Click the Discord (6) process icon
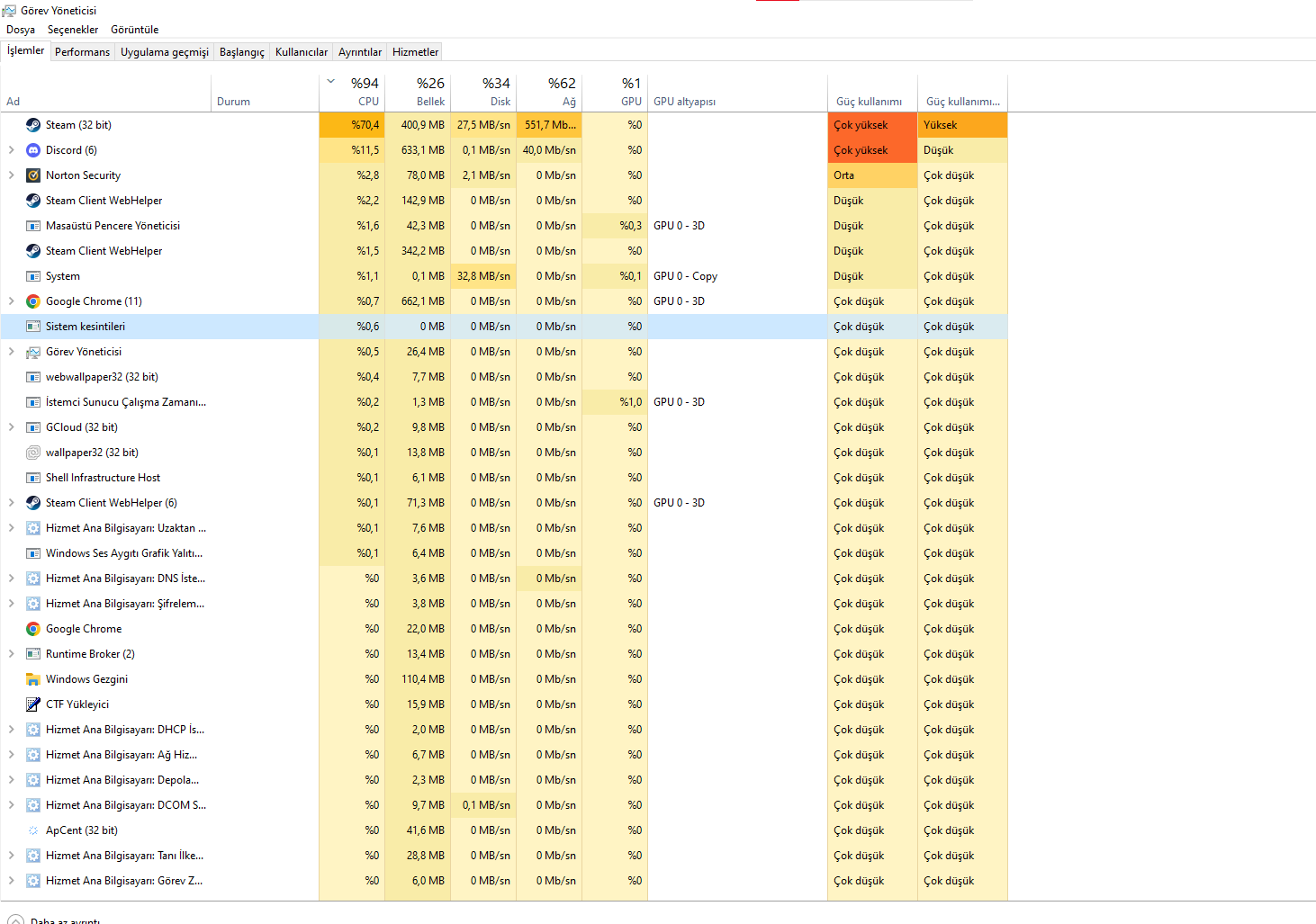The width and height of the screenshot is (1316, 924). click(x=33, y=150)
